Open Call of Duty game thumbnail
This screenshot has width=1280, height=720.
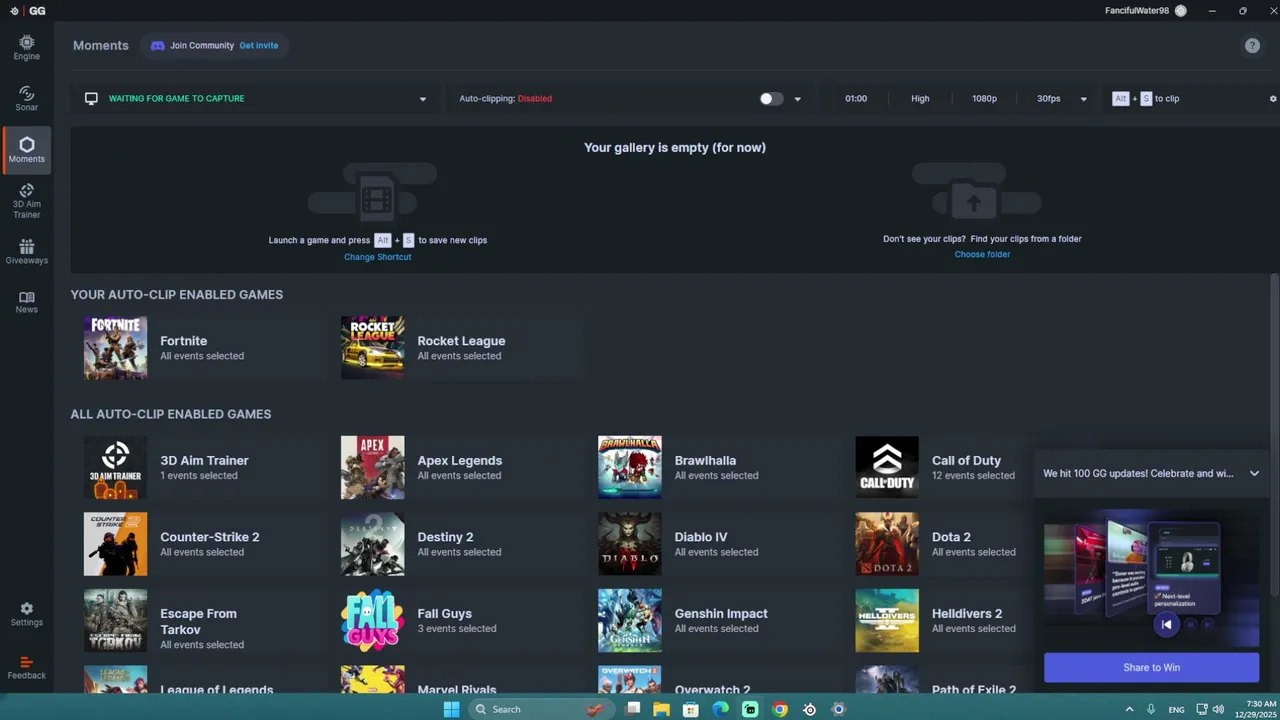pos(886,467)
